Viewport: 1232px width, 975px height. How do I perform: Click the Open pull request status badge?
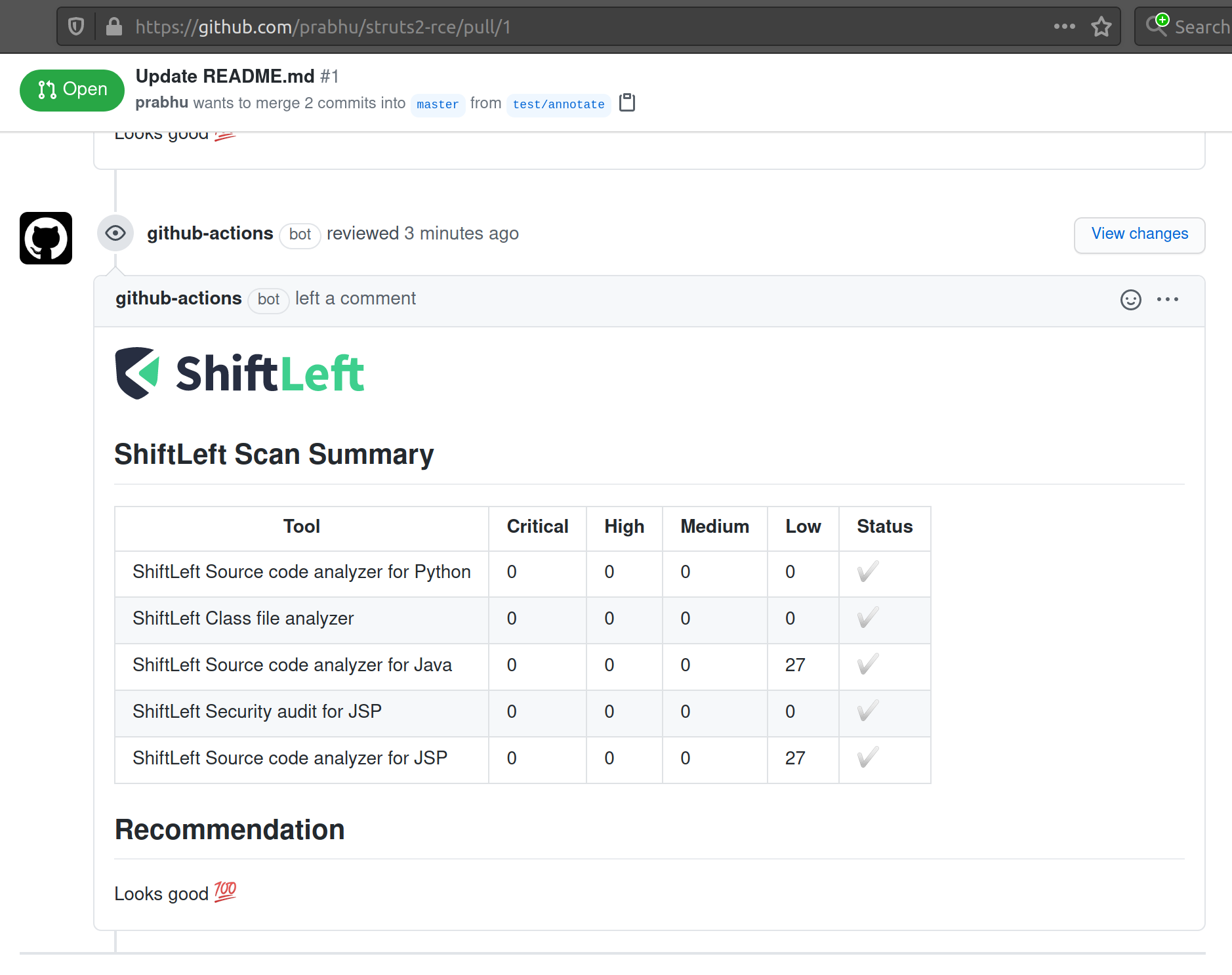point(72,90)
